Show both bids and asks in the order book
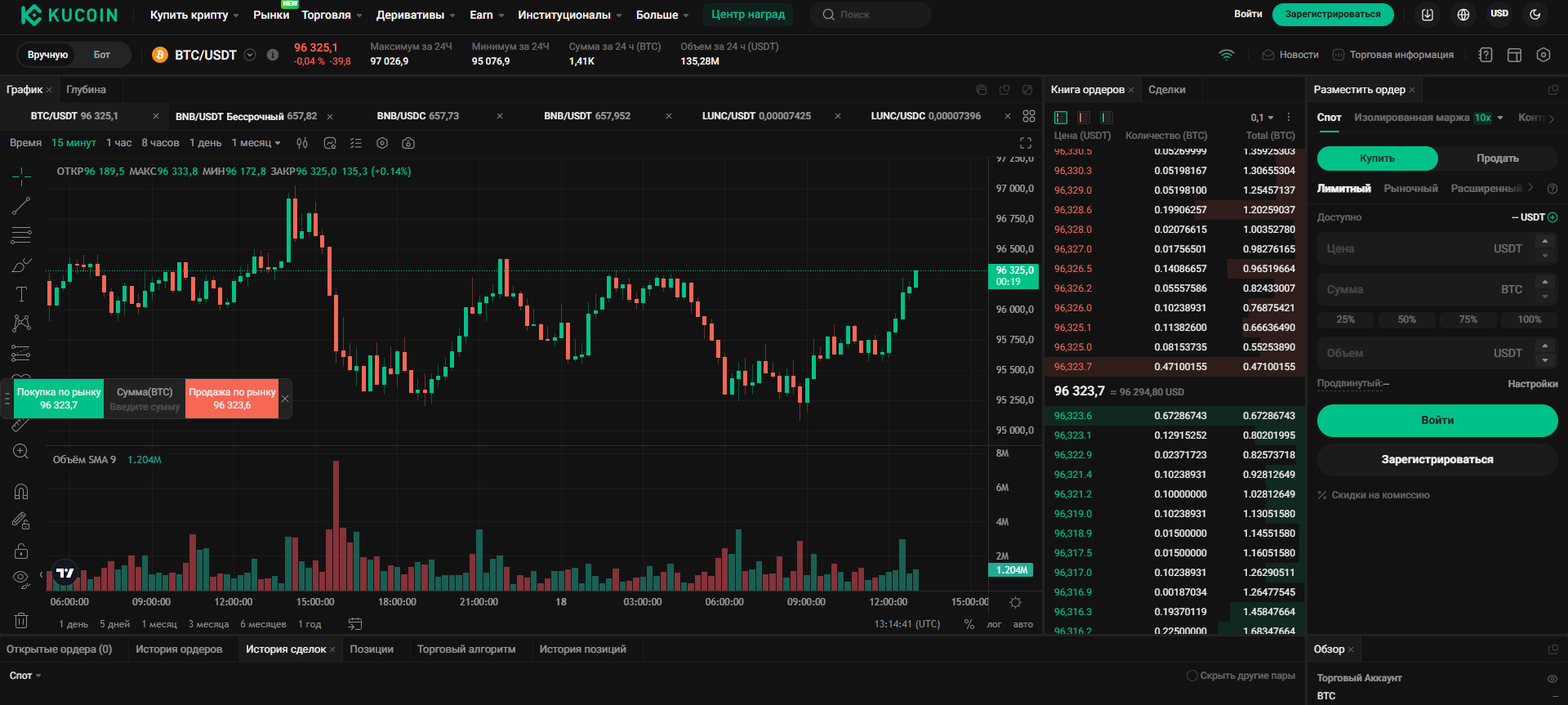This screenshot has height=705, width=1568. 1061,118
